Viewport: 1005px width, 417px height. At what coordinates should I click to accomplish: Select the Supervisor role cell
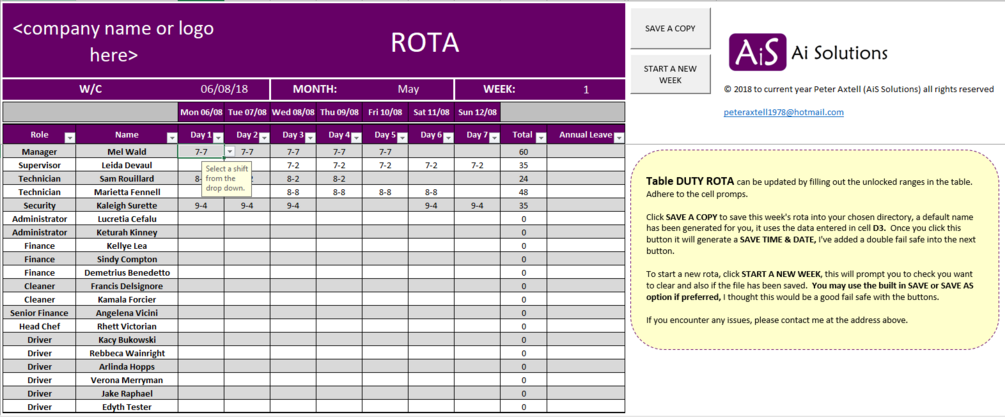39,165
